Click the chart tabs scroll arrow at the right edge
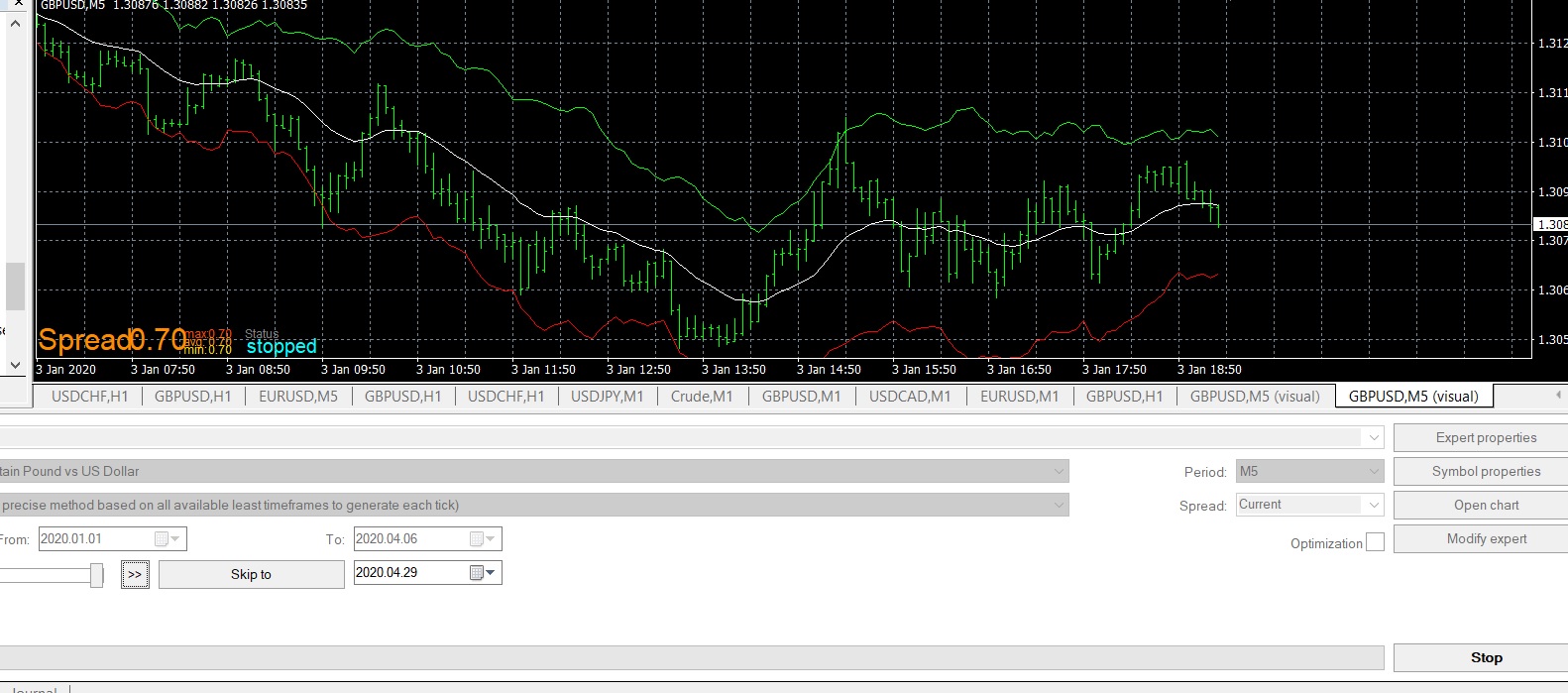The image size is (1568, 693). 1559,395
